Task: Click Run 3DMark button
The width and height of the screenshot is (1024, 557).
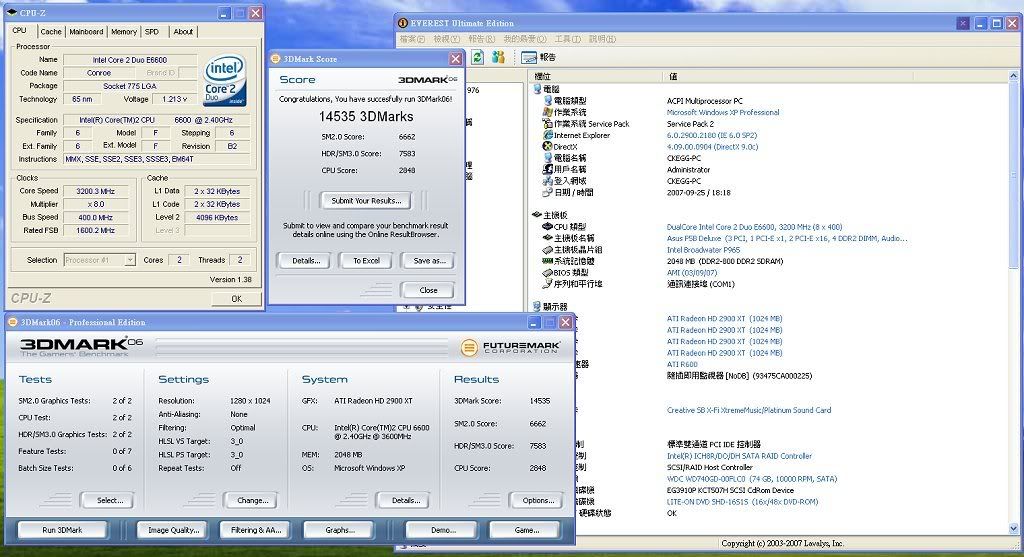Action: [x=62, y=530]
